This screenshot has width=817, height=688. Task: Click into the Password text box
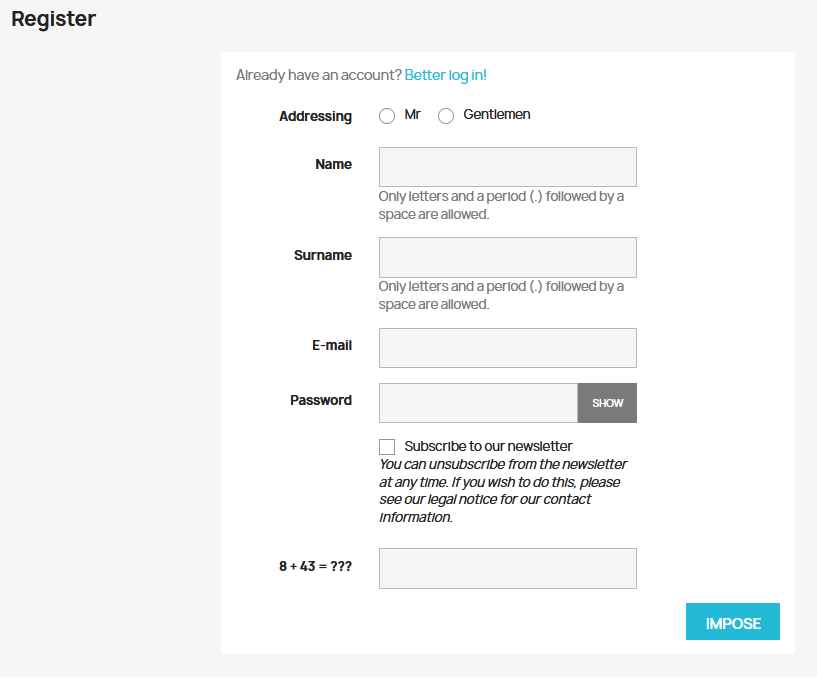click(x=478, y=403)
